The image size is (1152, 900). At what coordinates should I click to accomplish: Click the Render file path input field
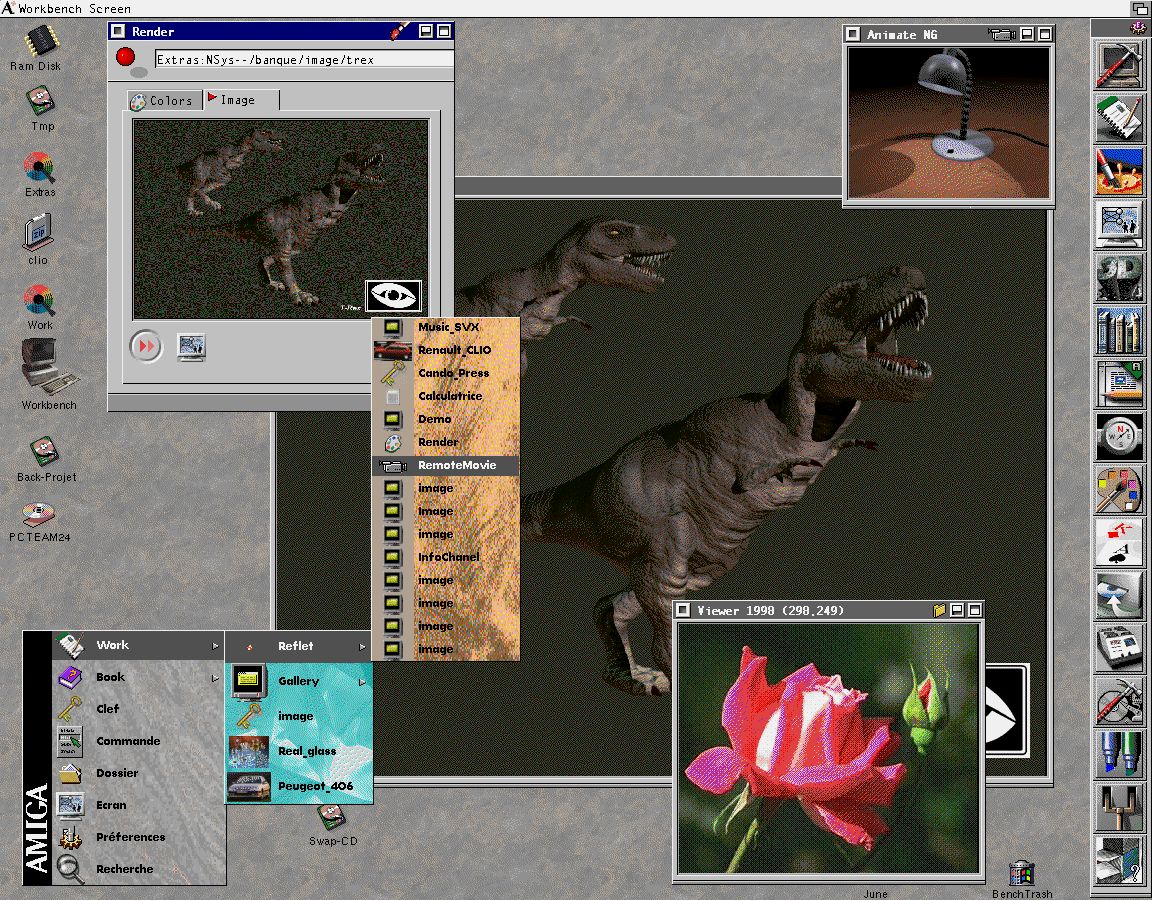click(x=301, y=60)
